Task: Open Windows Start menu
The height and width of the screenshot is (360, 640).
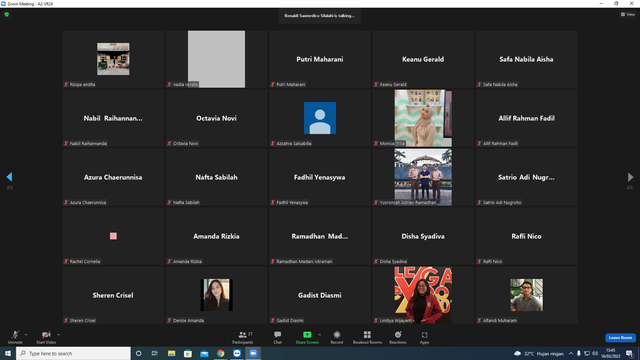Action: tap(8, 353)
